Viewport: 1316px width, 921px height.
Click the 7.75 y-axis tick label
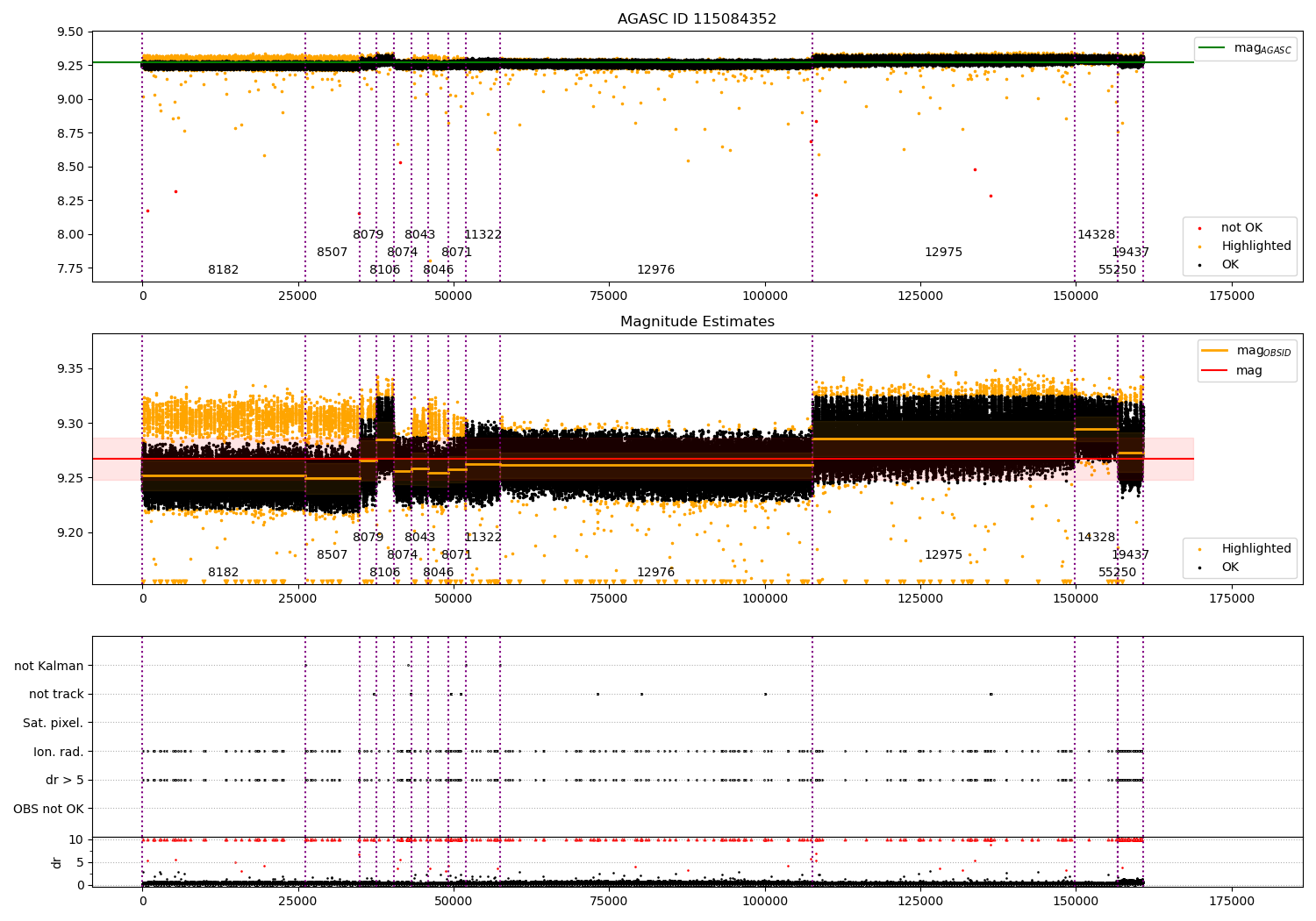click(69, 268)
